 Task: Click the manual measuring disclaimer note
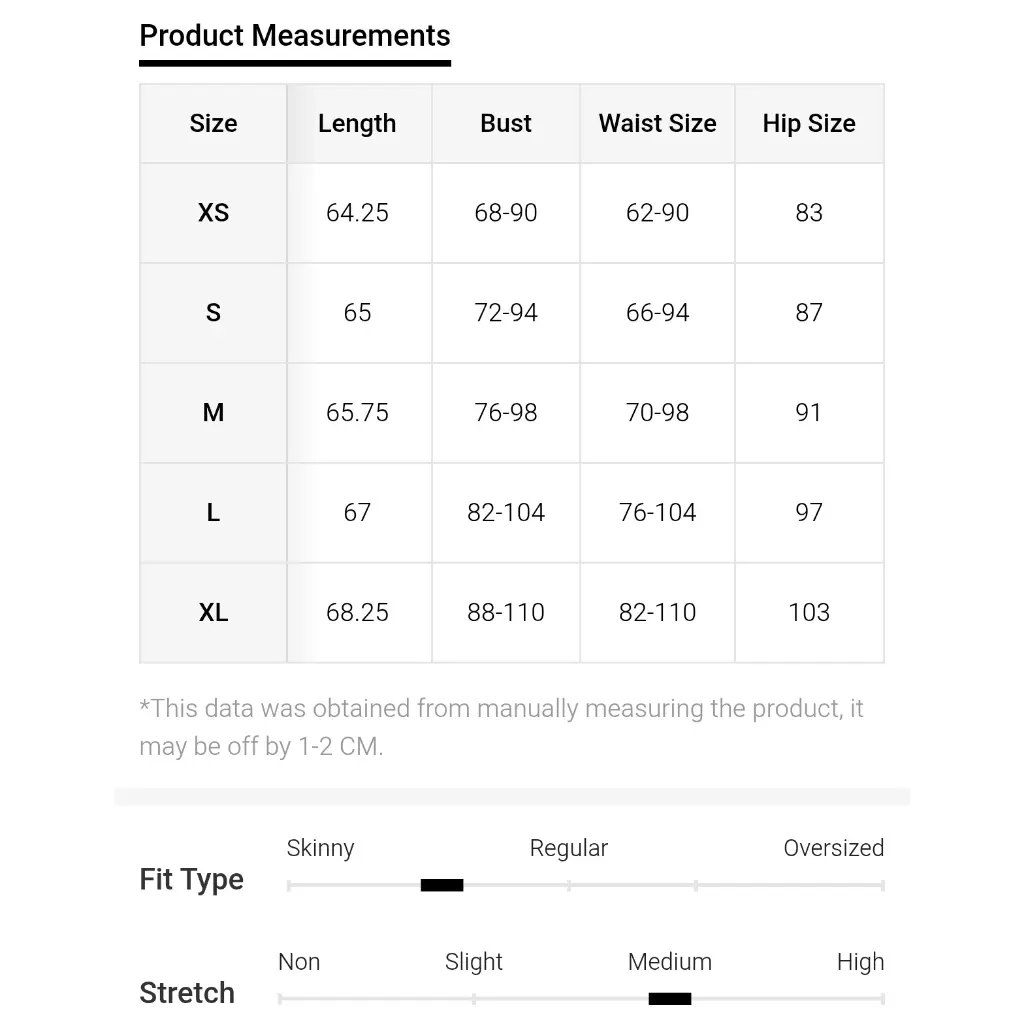pyautogui.click(x=501, y=727)
